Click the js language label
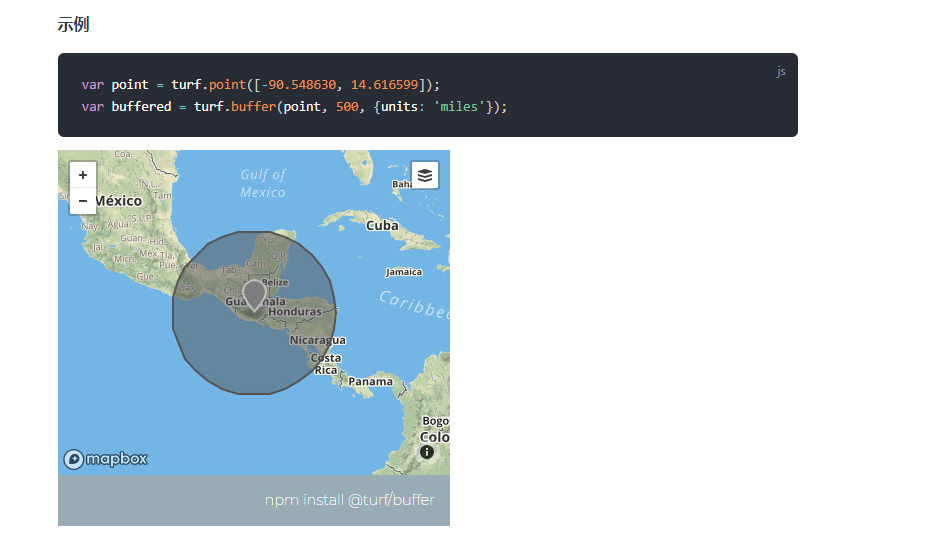The width and height of the screenshot is (944, 533). pyautogui.click(x=781, y=72)
